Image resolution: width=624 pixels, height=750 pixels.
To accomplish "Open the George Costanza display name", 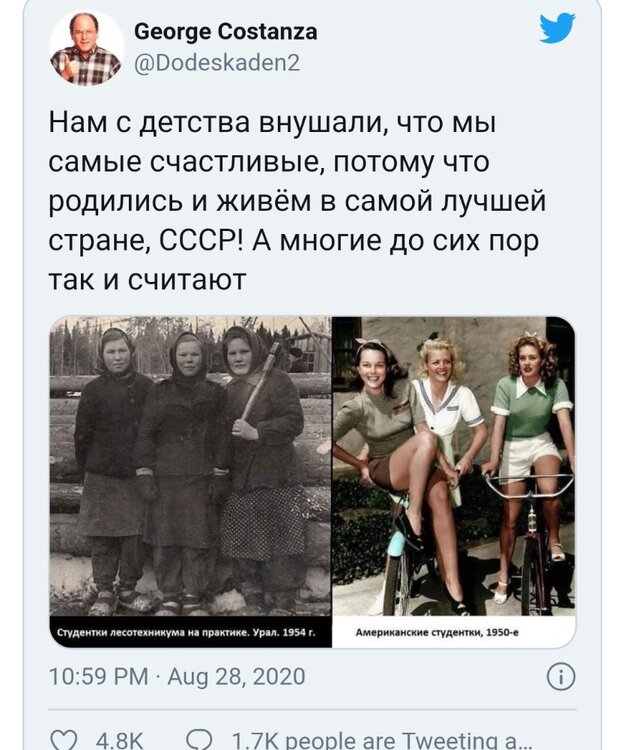I will click(225, 32).
